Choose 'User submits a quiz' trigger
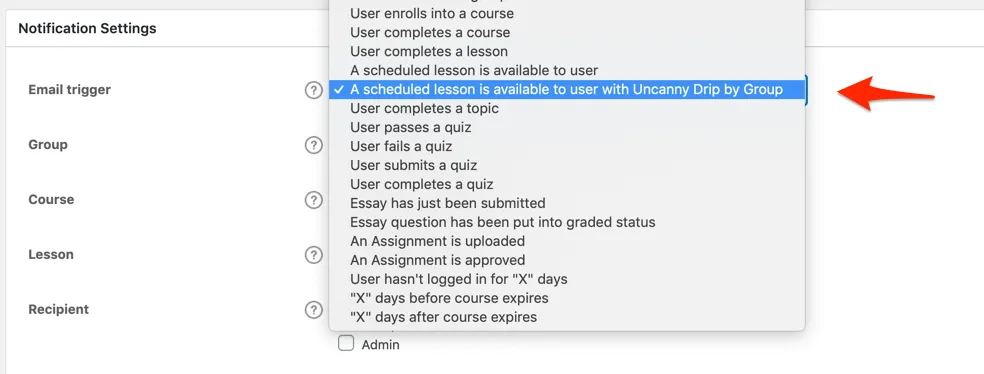 (567, 166)
